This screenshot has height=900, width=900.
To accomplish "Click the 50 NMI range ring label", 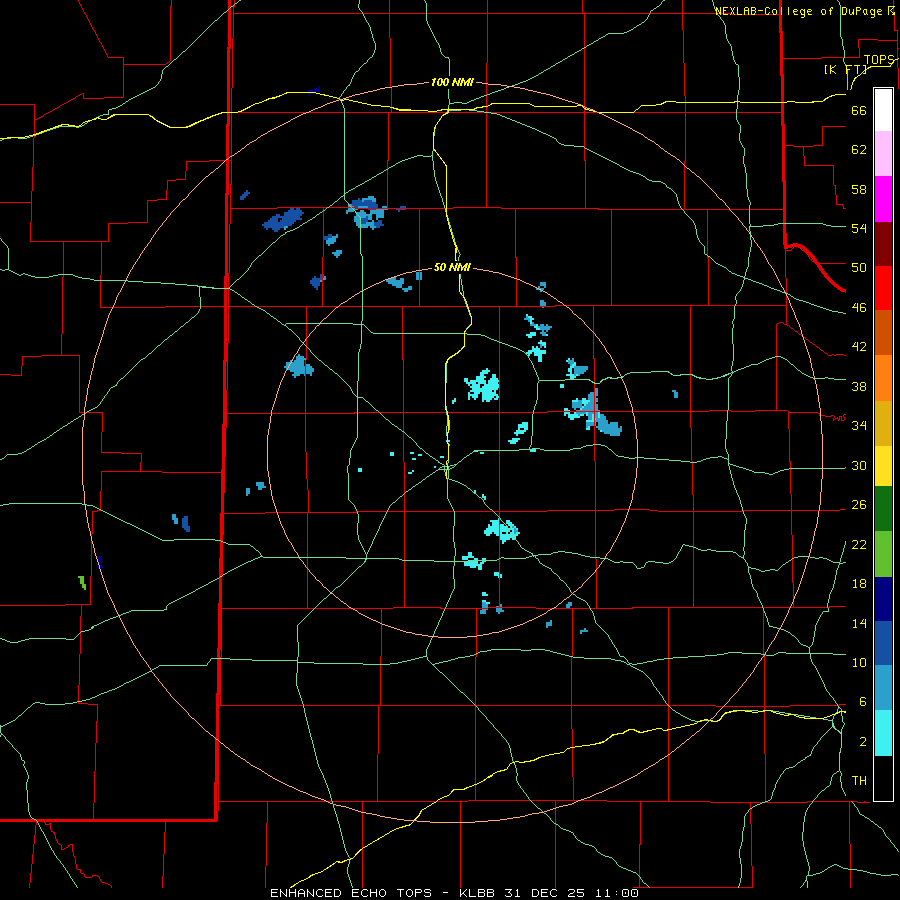I will pyautogui.click(x=452, y=267).
